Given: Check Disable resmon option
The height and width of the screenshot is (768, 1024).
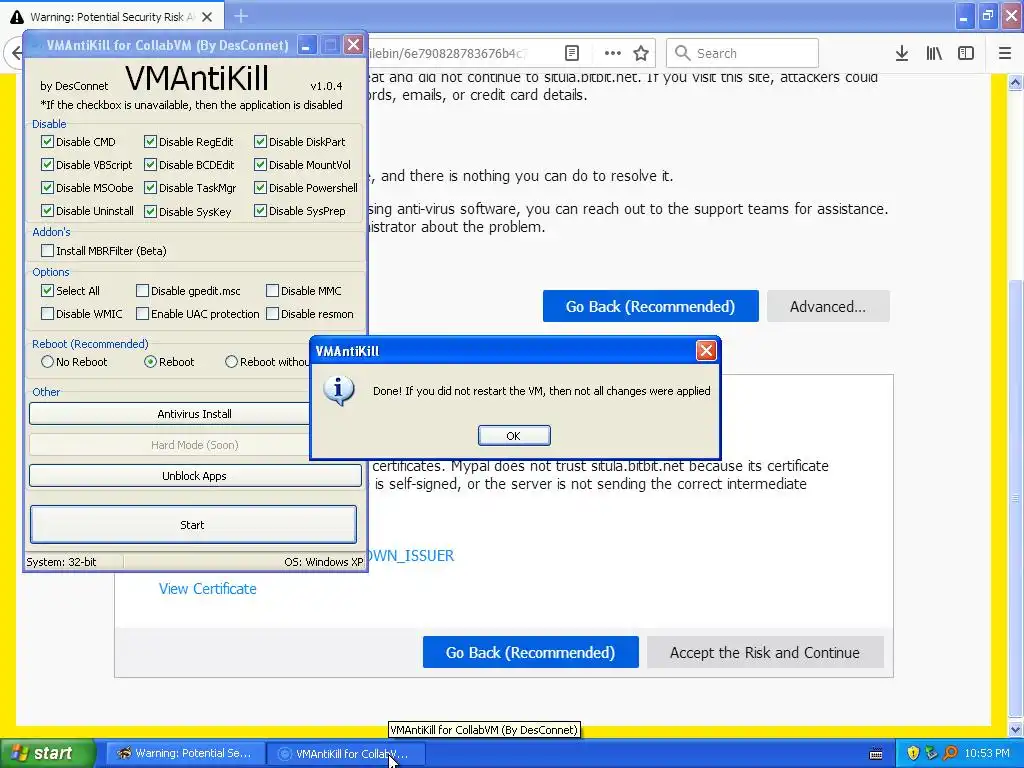Looking at the screenshot, I should point(272,314).
